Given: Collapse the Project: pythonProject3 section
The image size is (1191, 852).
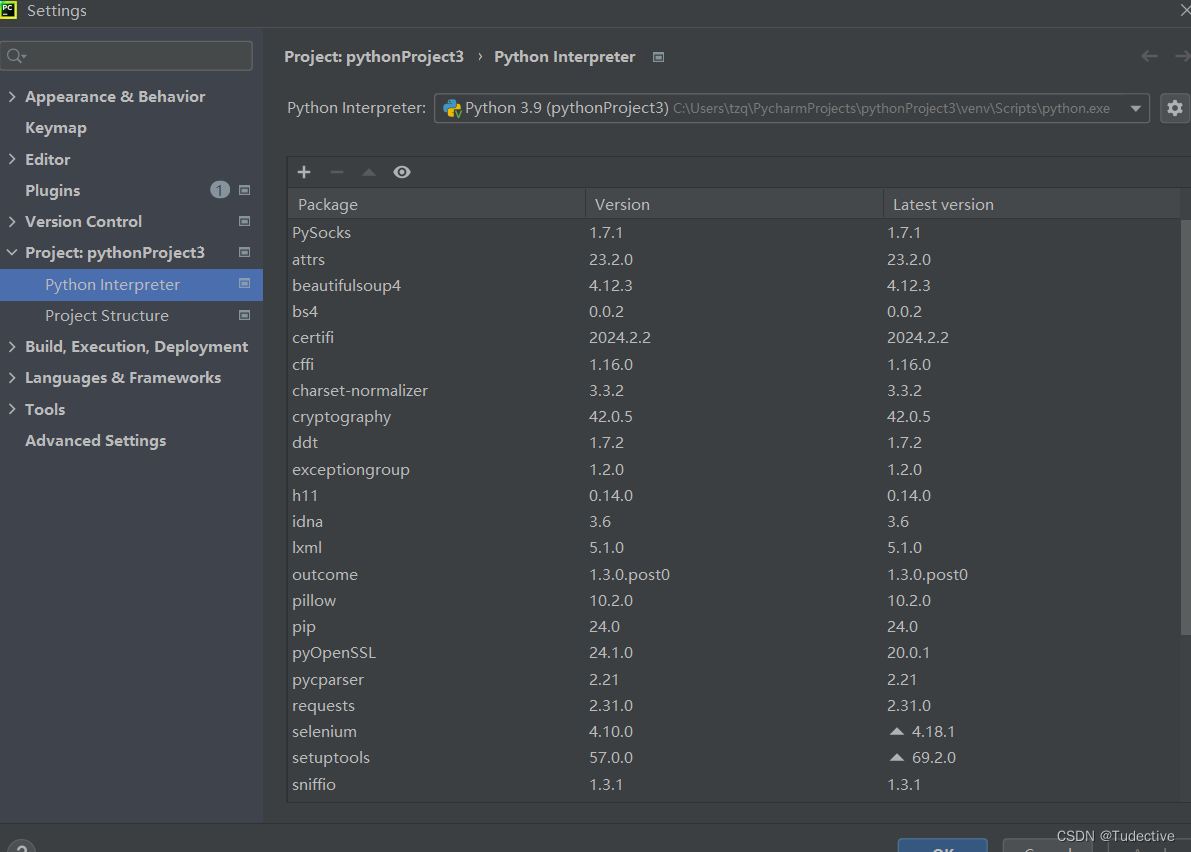Looking at the screenshot, I should point(11,252).
